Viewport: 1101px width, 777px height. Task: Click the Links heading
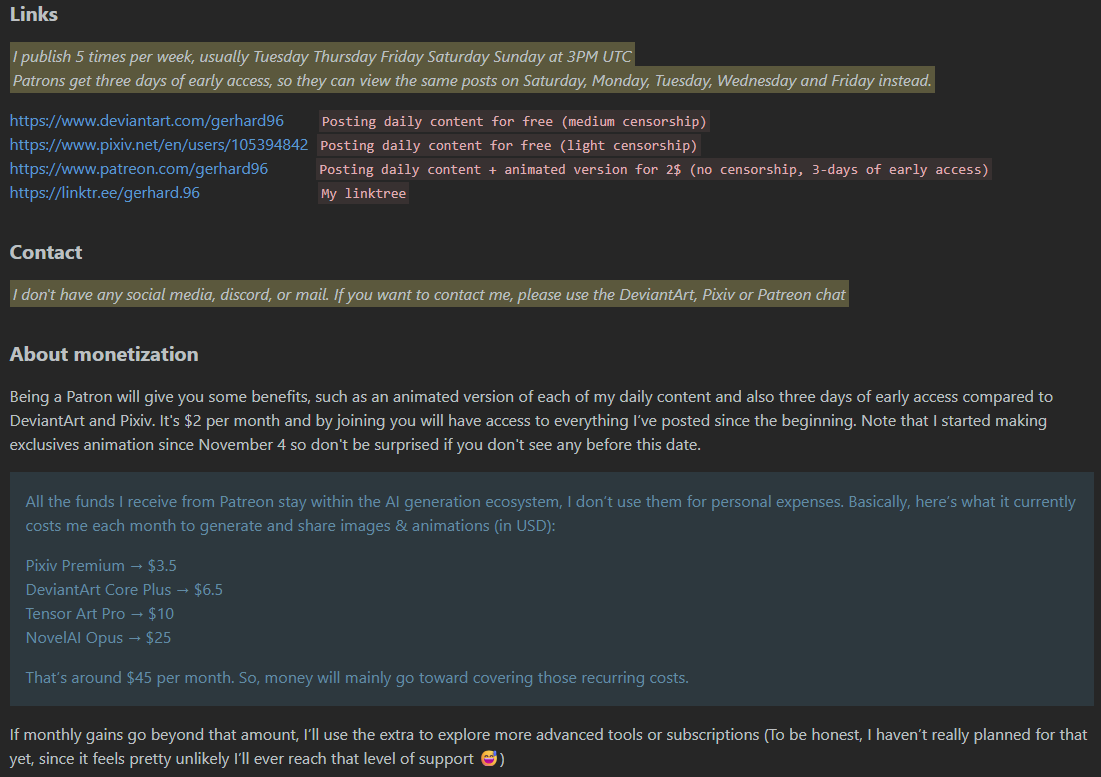(x=34, y=14)
